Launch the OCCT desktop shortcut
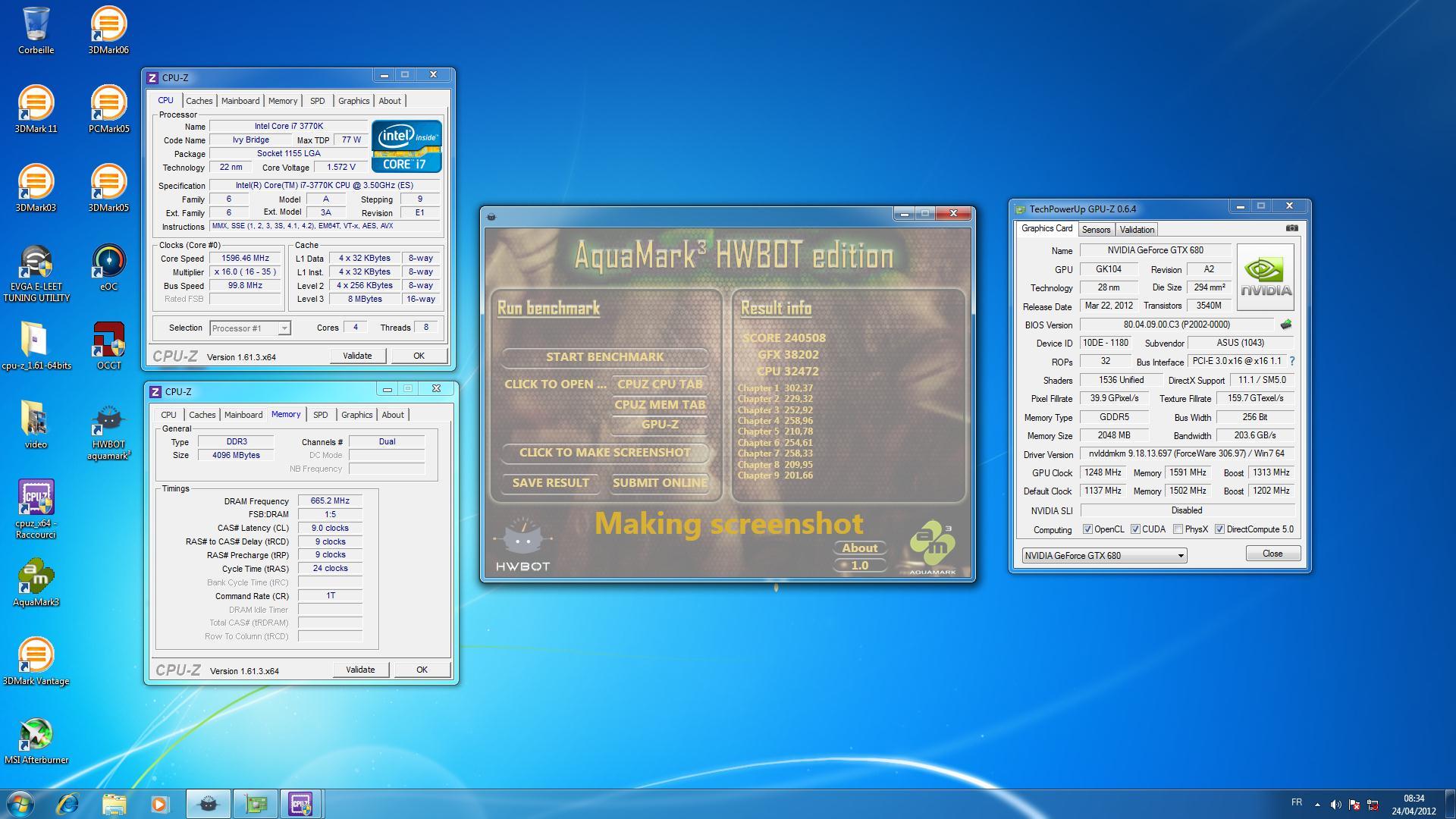1456x819 pixels. click(x=108, y=346)
